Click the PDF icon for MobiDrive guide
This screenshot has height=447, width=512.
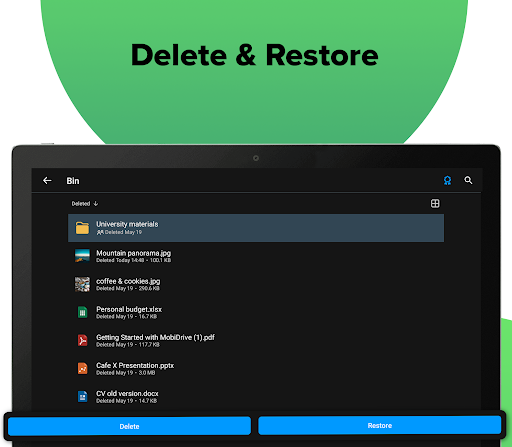[x=82, y=340]
